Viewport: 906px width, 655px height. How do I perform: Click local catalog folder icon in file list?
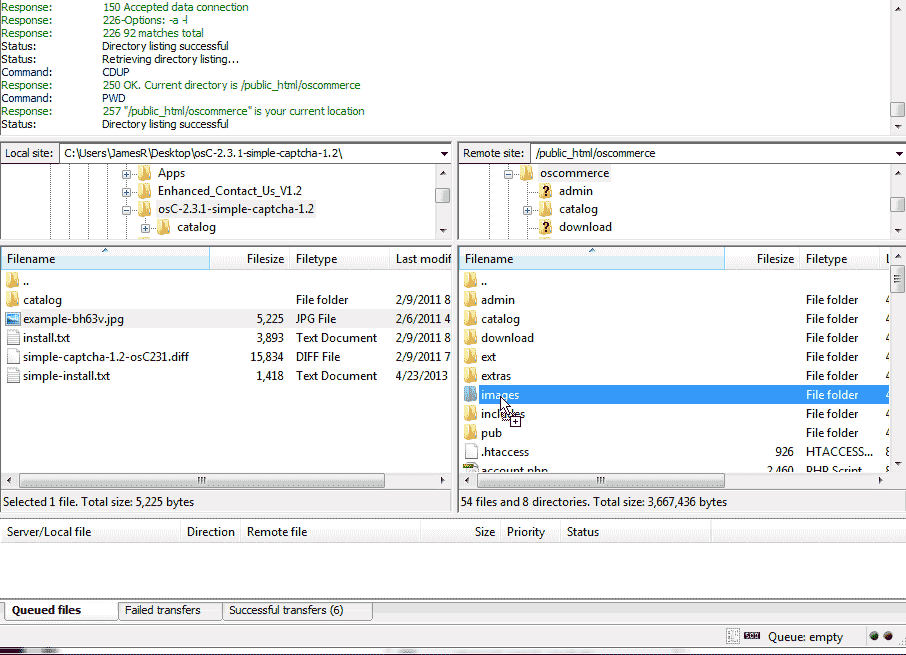tap(13, 300)
